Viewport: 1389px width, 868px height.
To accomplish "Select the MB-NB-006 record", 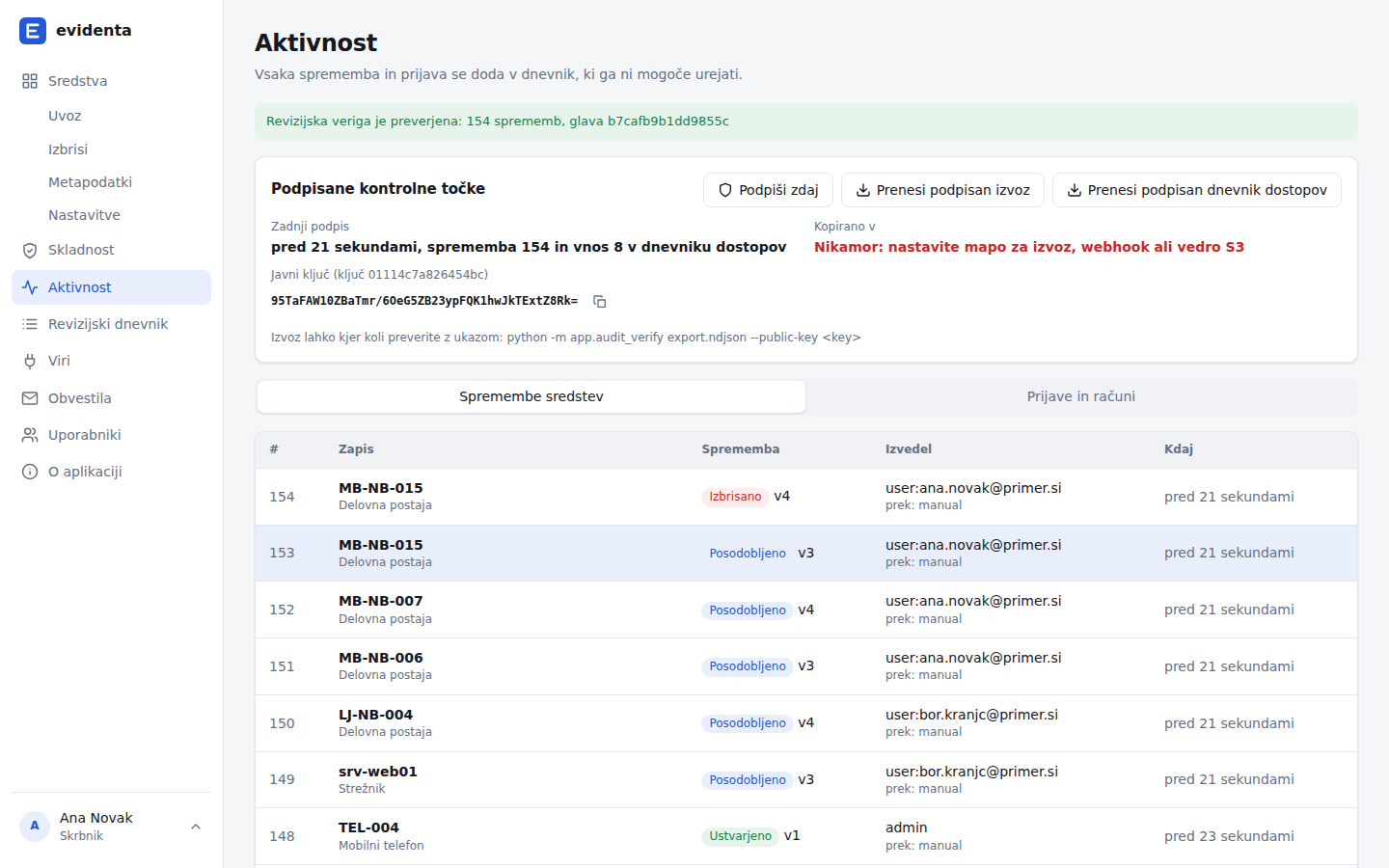I will [380, 658].
